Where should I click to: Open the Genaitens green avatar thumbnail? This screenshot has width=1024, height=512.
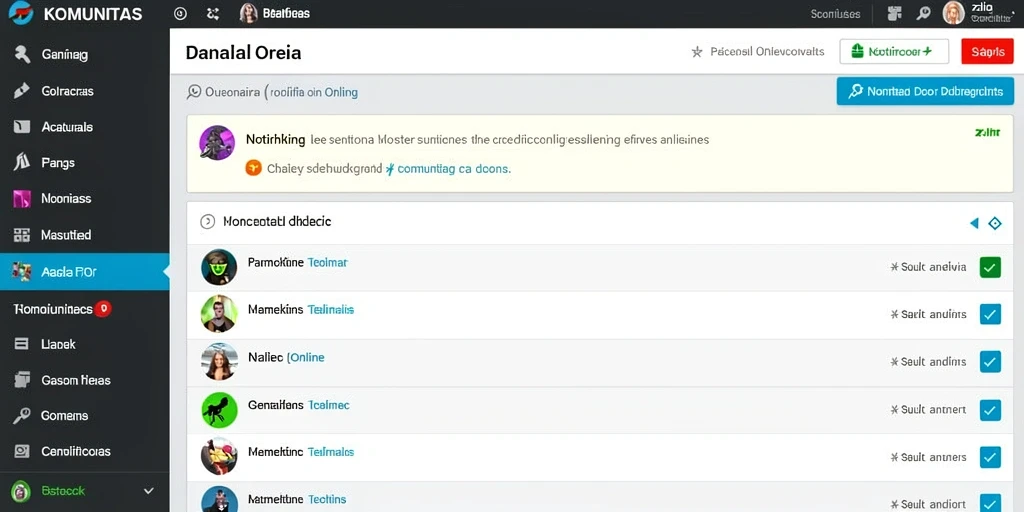click(x=219, y=409)
